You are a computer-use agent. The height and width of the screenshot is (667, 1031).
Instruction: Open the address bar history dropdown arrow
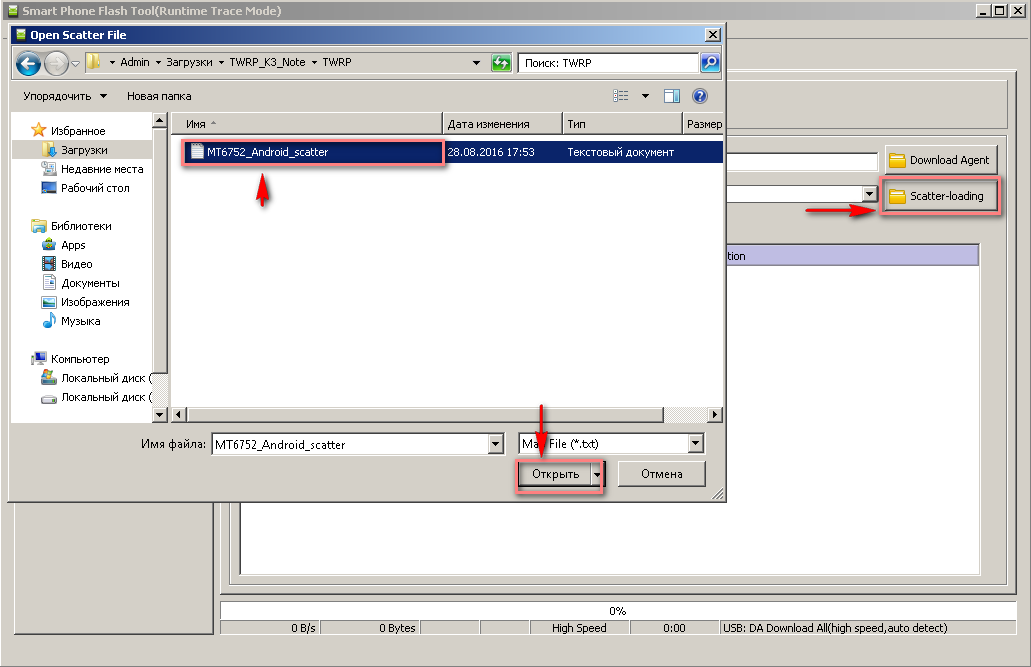[x=476, y=63]
